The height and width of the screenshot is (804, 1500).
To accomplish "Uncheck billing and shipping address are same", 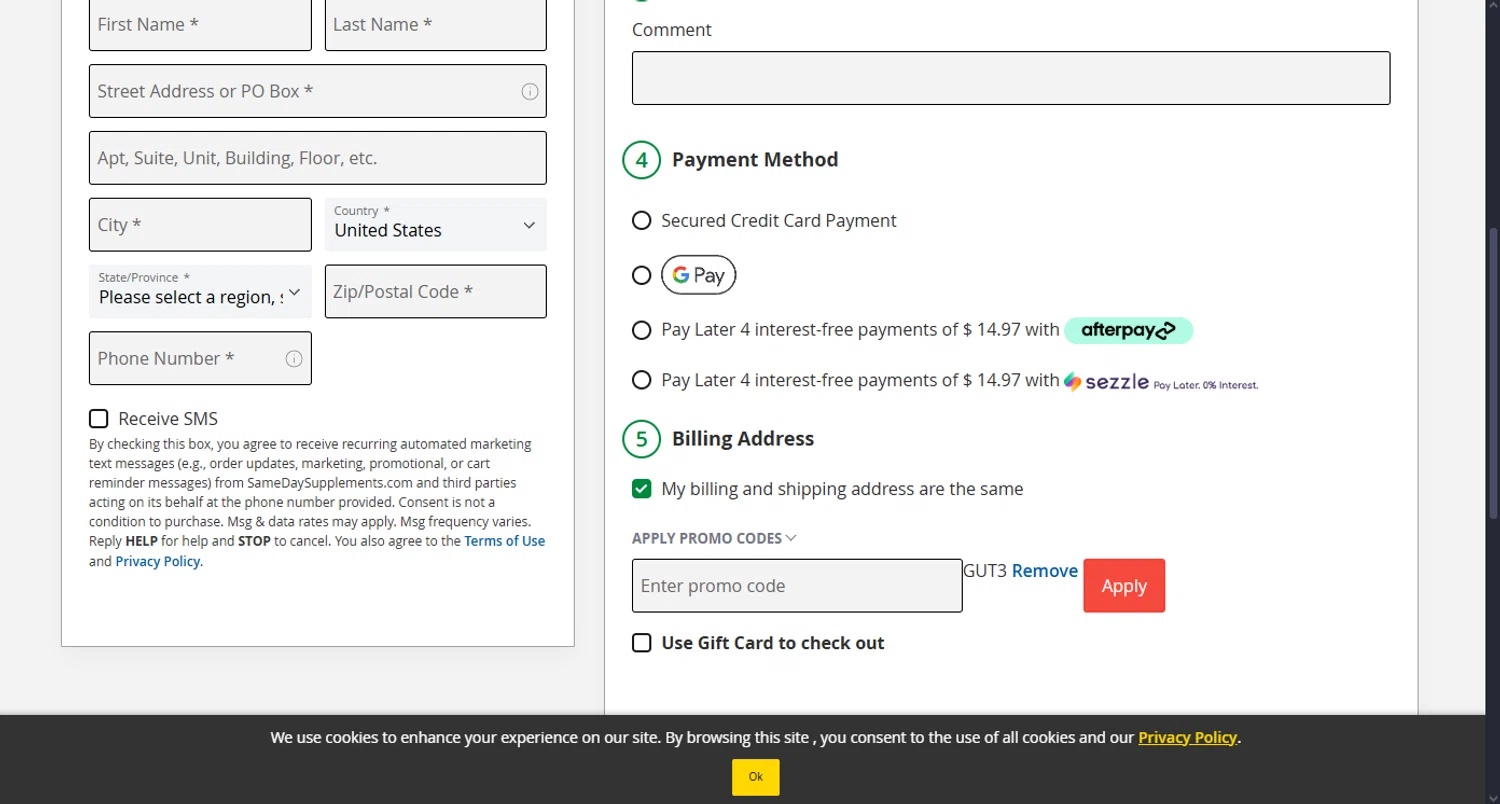I will coord(642,489).
